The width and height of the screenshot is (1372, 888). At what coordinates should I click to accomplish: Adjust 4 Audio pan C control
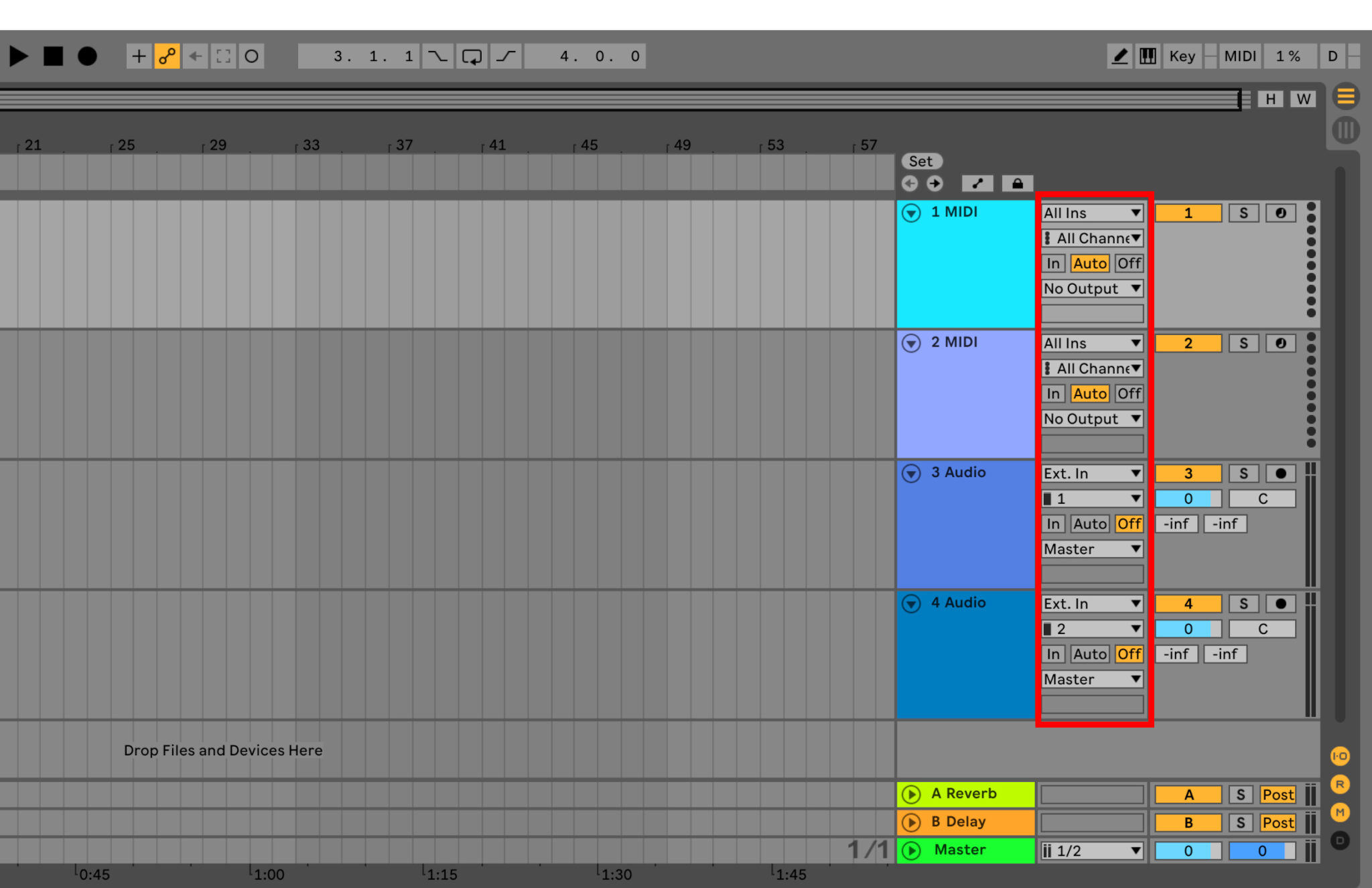point(1262,629)
